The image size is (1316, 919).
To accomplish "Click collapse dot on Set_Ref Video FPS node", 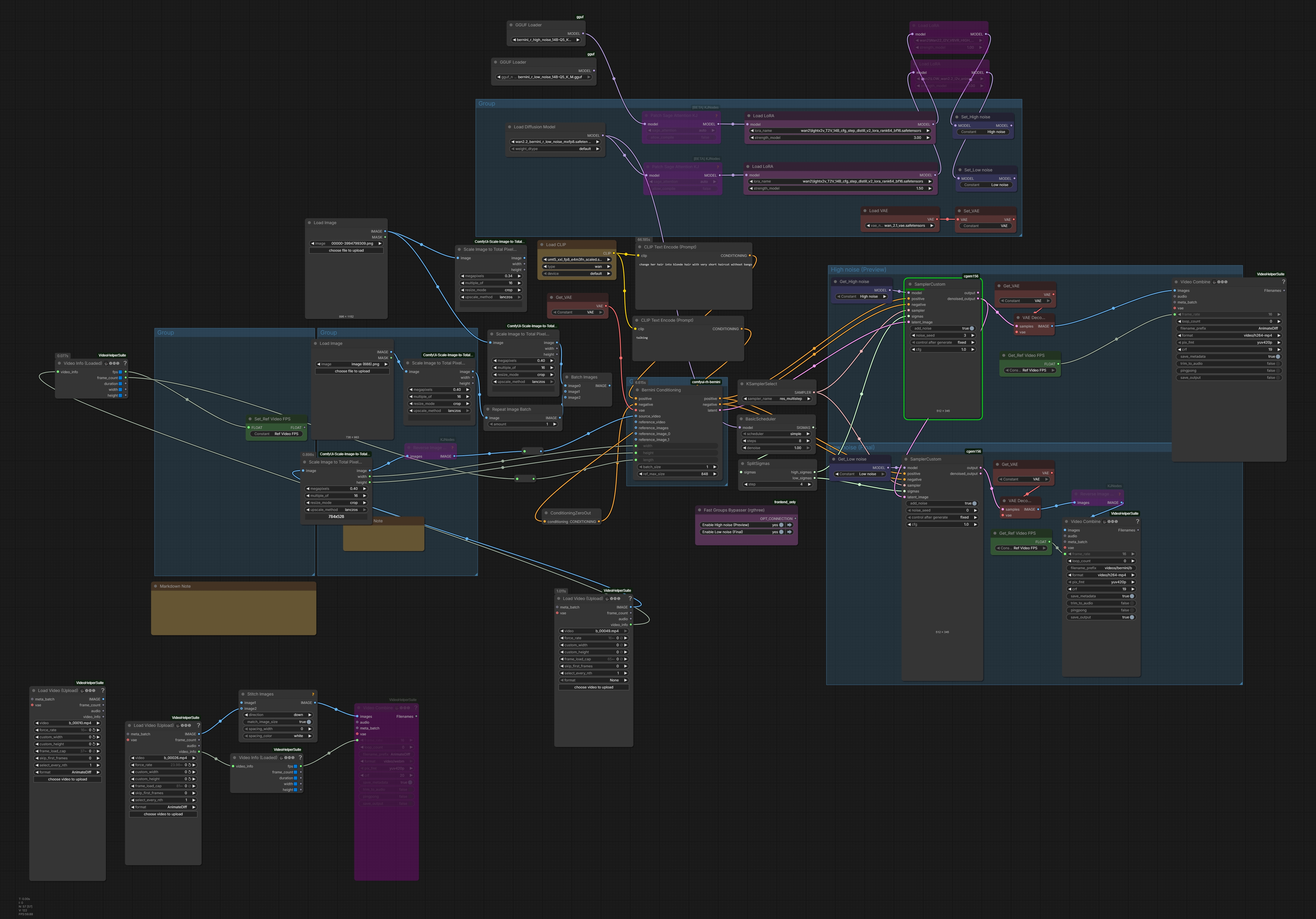I will click(250, 419).
